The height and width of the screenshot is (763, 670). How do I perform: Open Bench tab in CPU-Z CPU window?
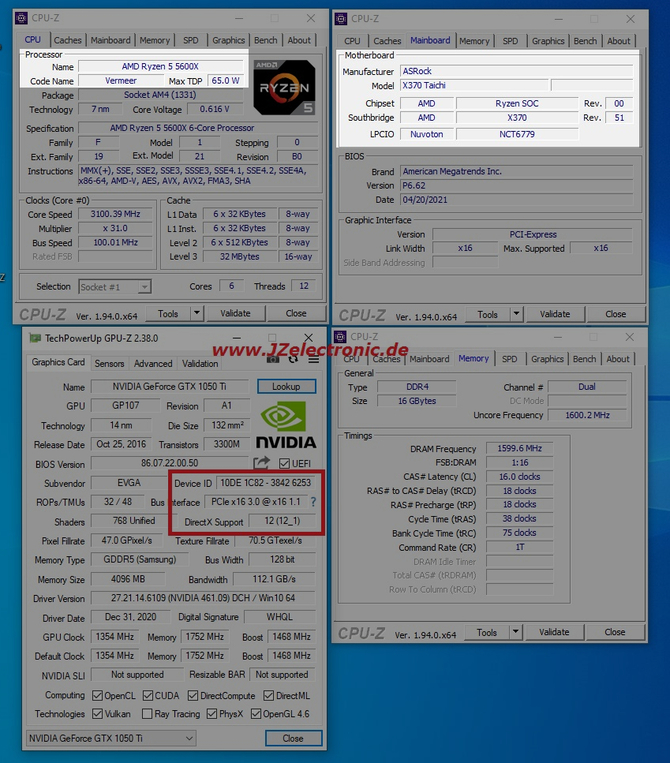coord(266,40)
